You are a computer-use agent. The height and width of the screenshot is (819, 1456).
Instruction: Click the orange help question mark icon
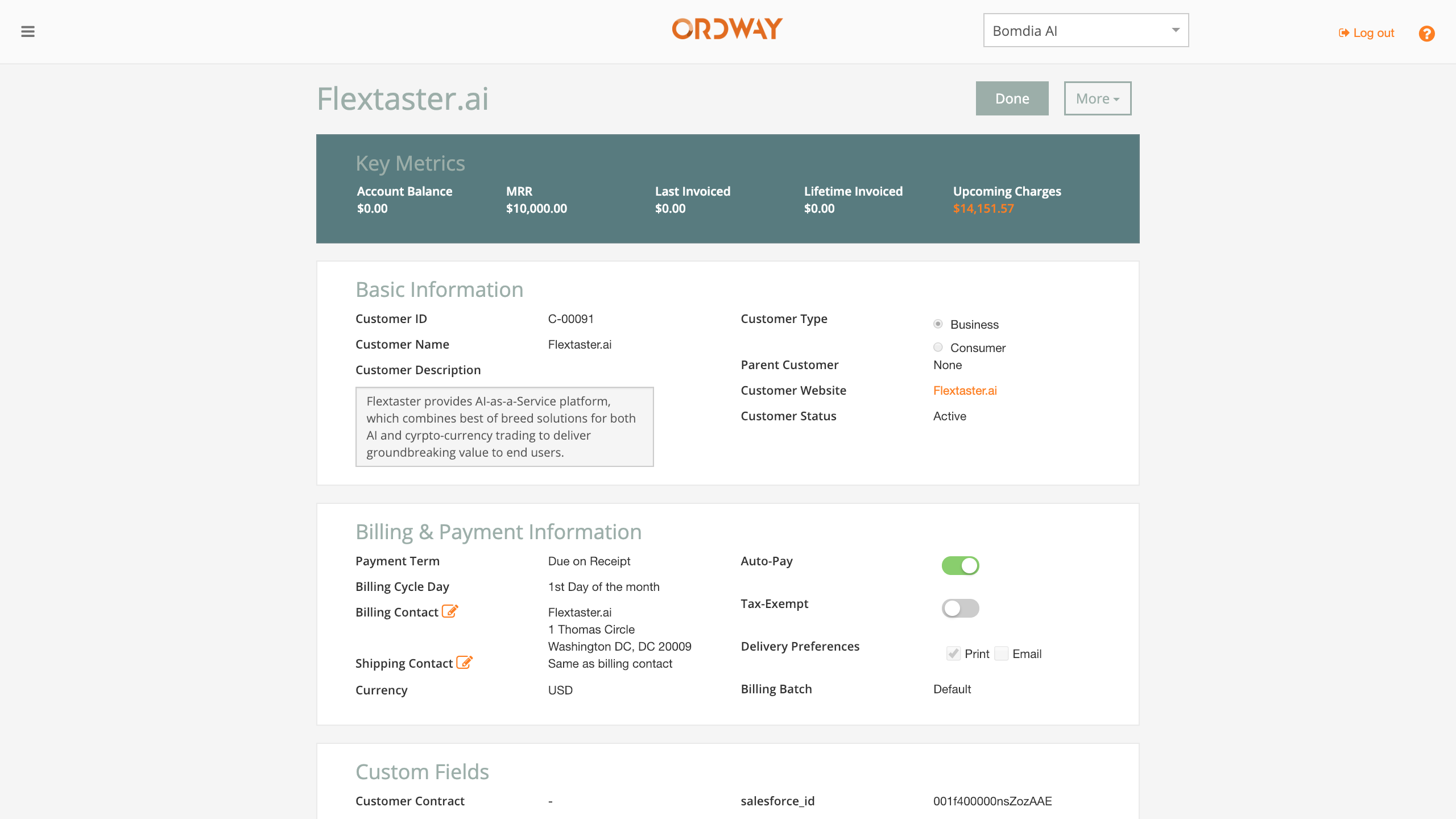pyautogui.click(x=1426, y=34)
